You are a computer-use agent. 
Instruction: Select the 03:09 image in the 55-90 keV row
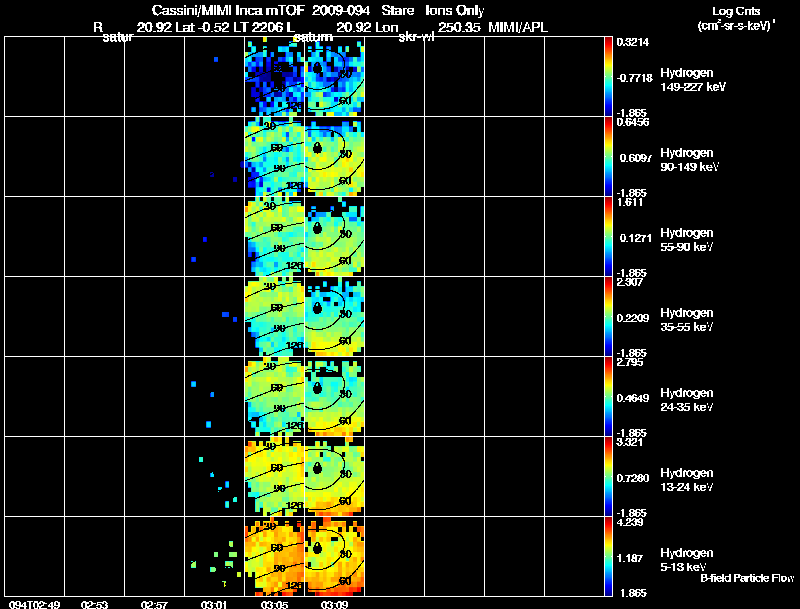pyautogui.click(x=335, y=237)
